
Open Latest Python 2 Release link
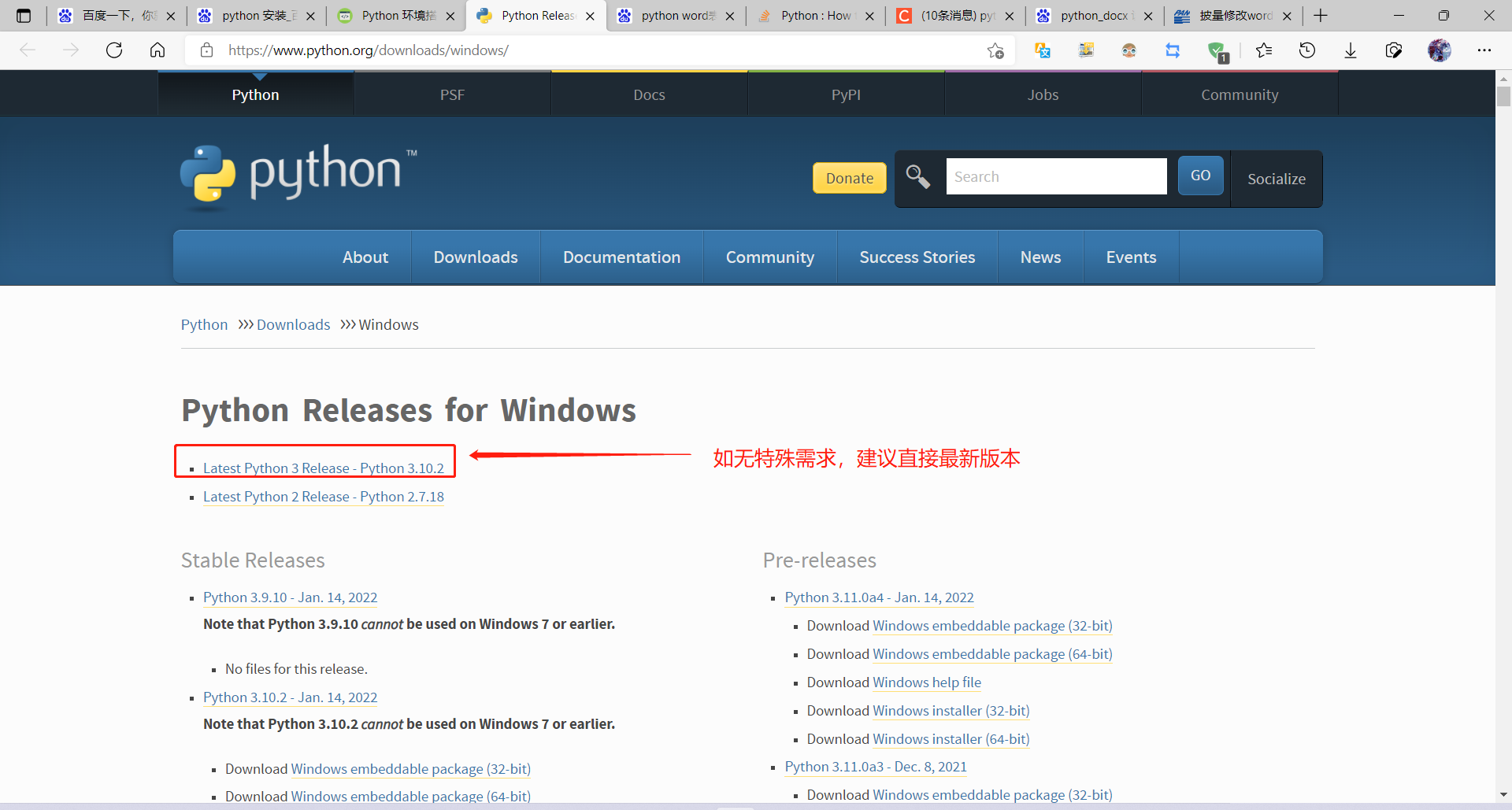[324, 497]
